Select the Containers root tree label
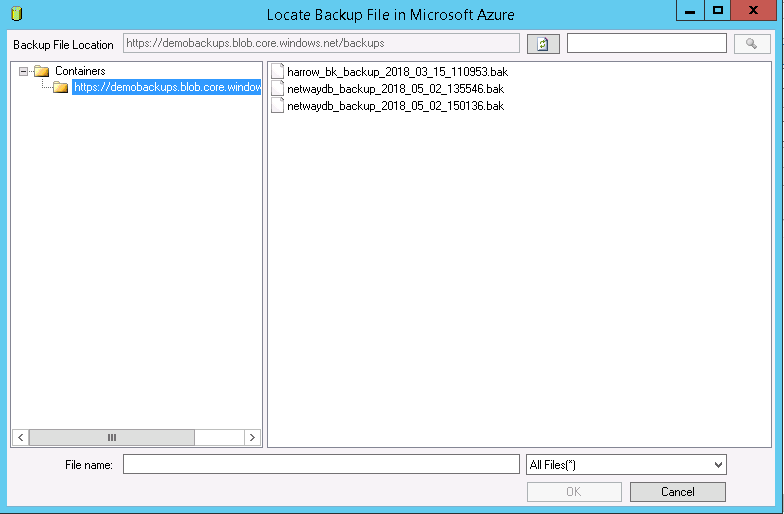The height and width of the screenshot is (514, 784). tap(80, 71)
